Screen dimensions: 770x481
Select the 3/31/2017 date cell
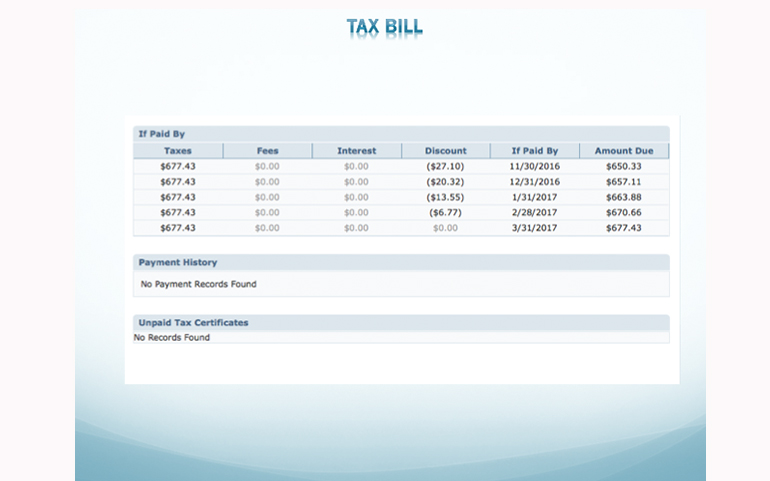click(x=534, y=228)
